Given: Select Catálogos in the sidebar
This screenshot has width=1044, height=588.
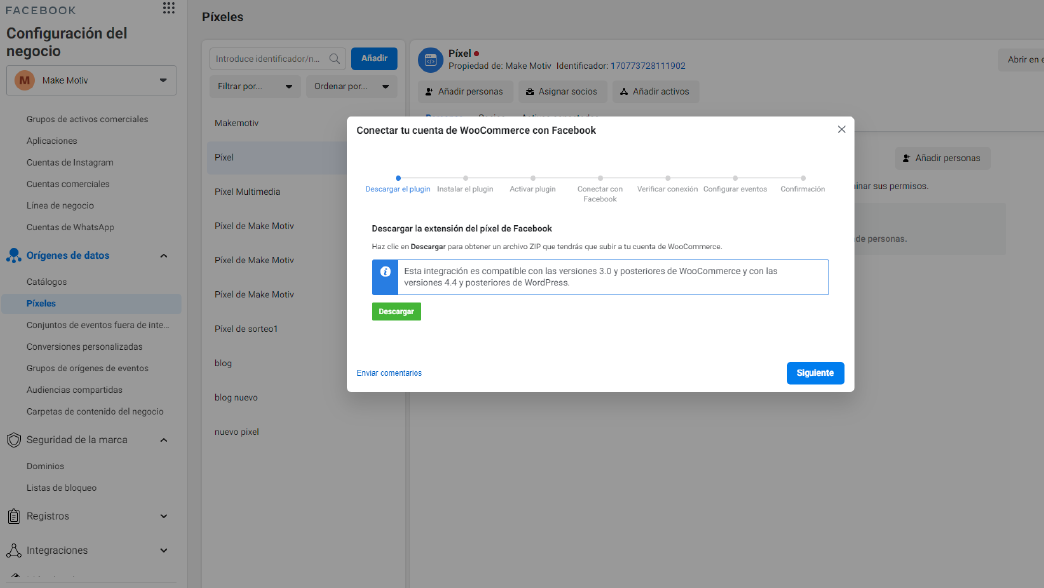Looking at the screenshot, I should (x=46, y=282).
